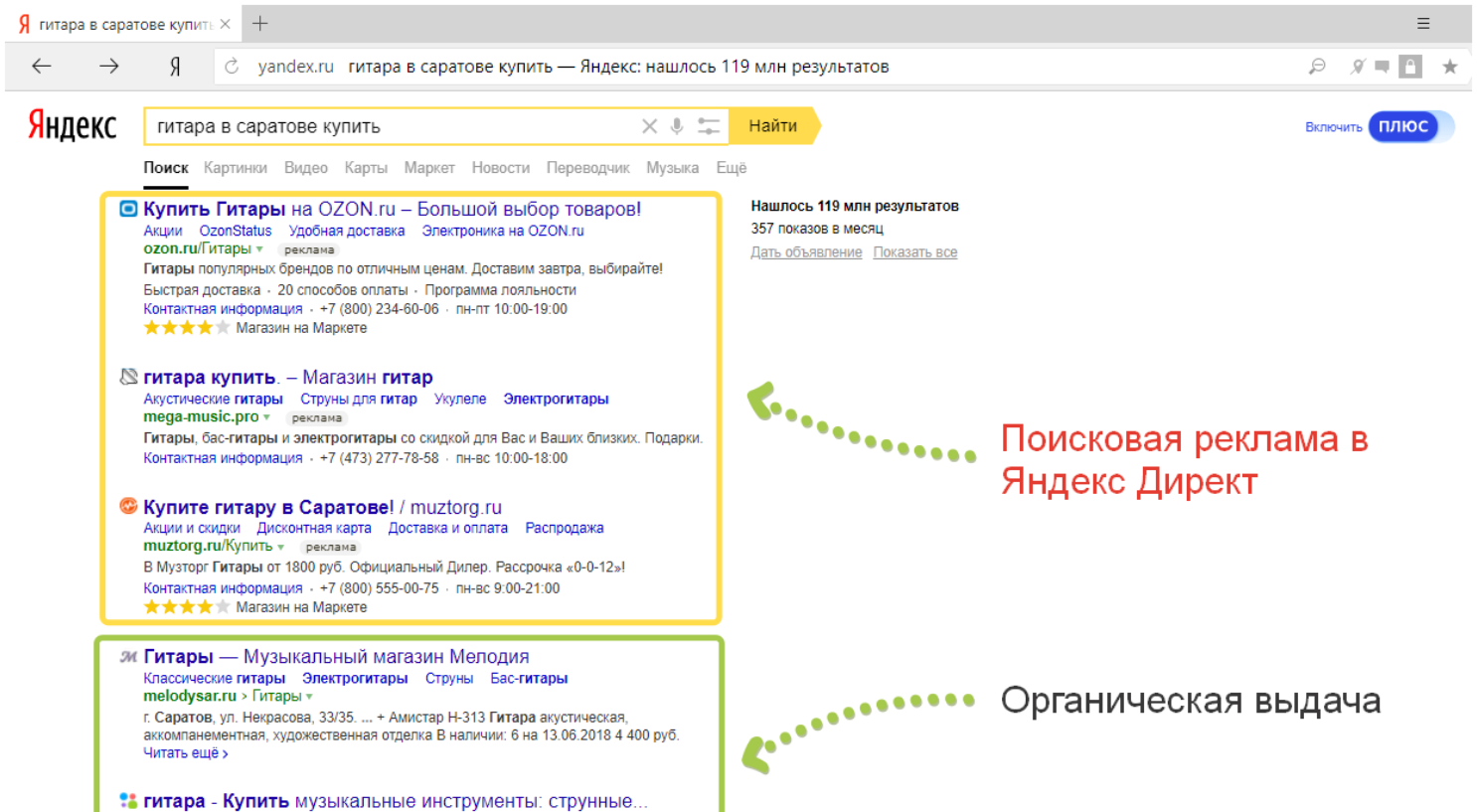Screen dimensions: 1477x812
Task: Open 'Струны для гитар' sitelink
Action: point(359,399)
